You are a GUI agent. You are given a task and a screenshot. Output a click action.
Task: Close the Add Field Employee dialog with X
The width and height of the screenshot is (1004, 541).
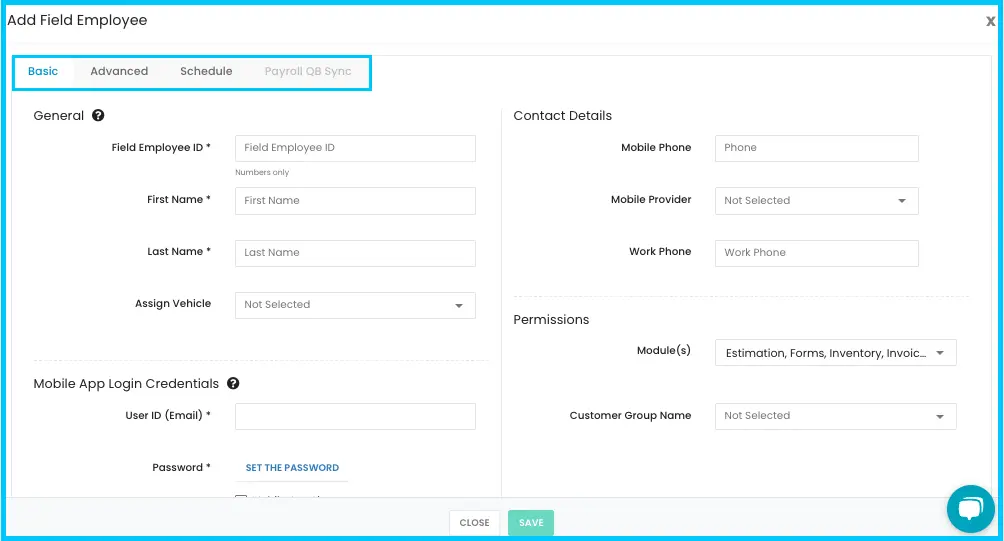[990, 21]
